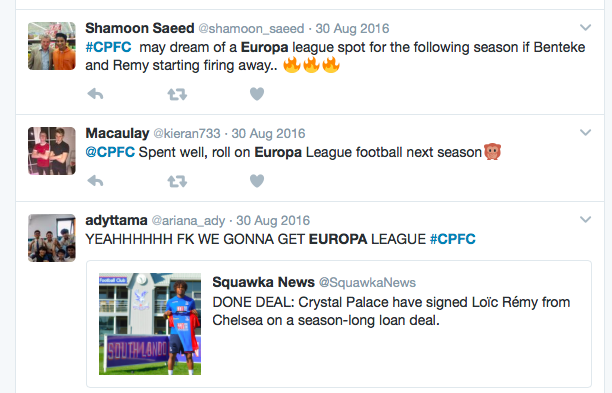View adyttama's profile avatar
The height and width of the screenshot is (393, 612).
(x=52, y=238)
